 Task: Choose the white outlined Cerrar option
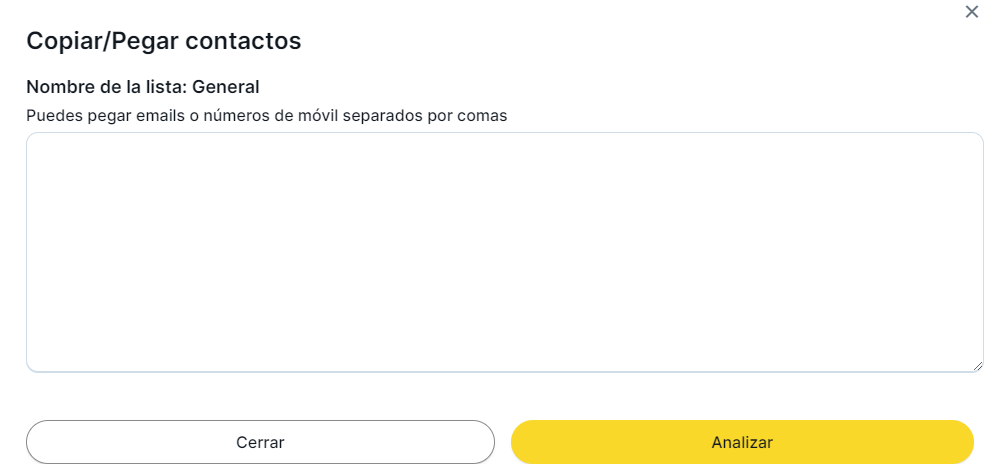260,442
